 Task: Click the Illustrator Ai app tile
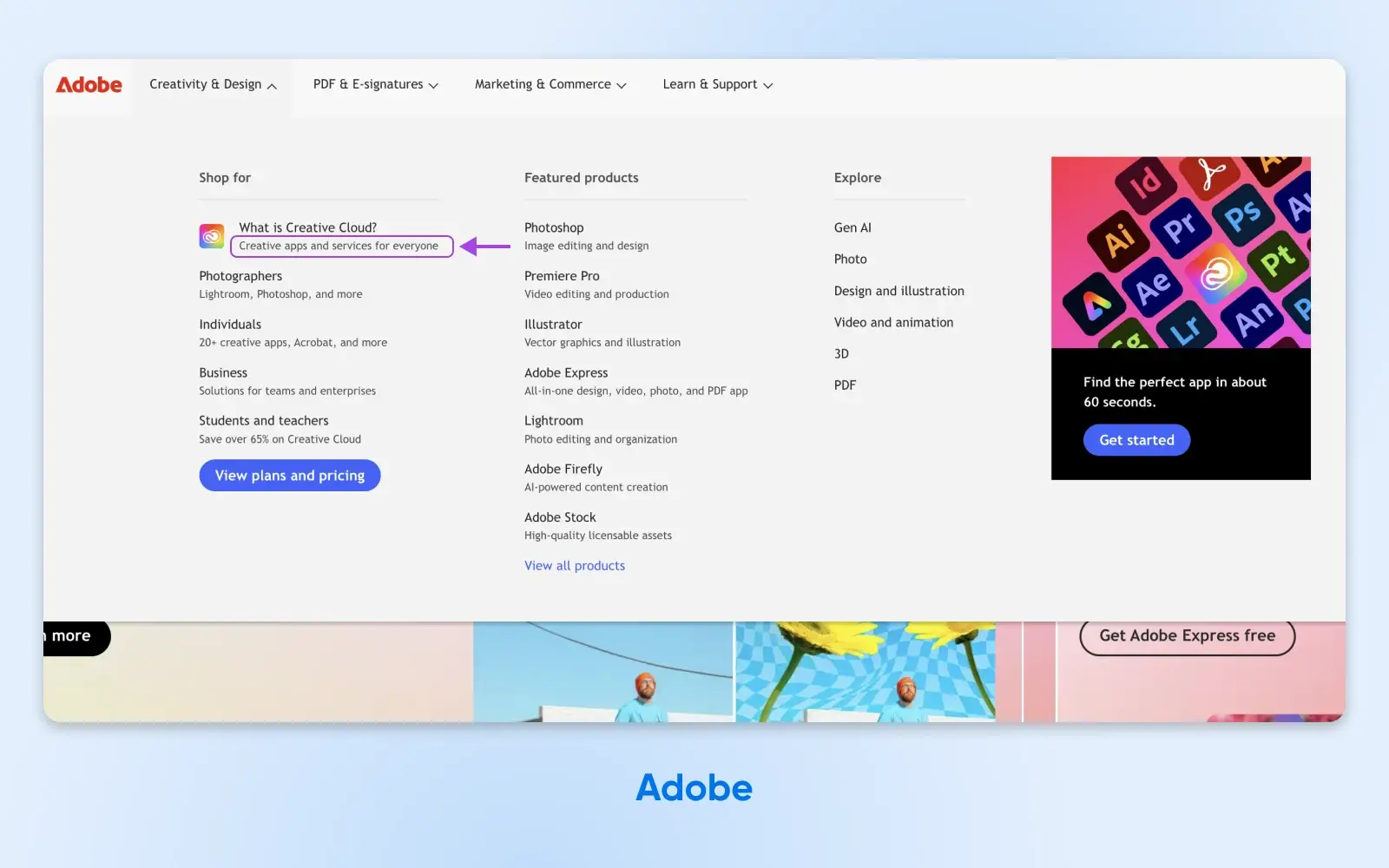pos(1119,240)
